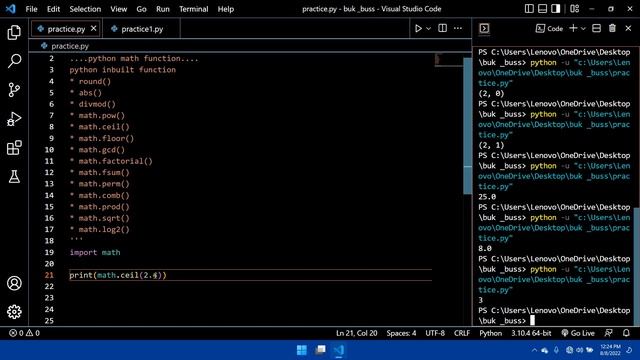
Task: Open the Source Control view
Action: (x=14, y=90)
